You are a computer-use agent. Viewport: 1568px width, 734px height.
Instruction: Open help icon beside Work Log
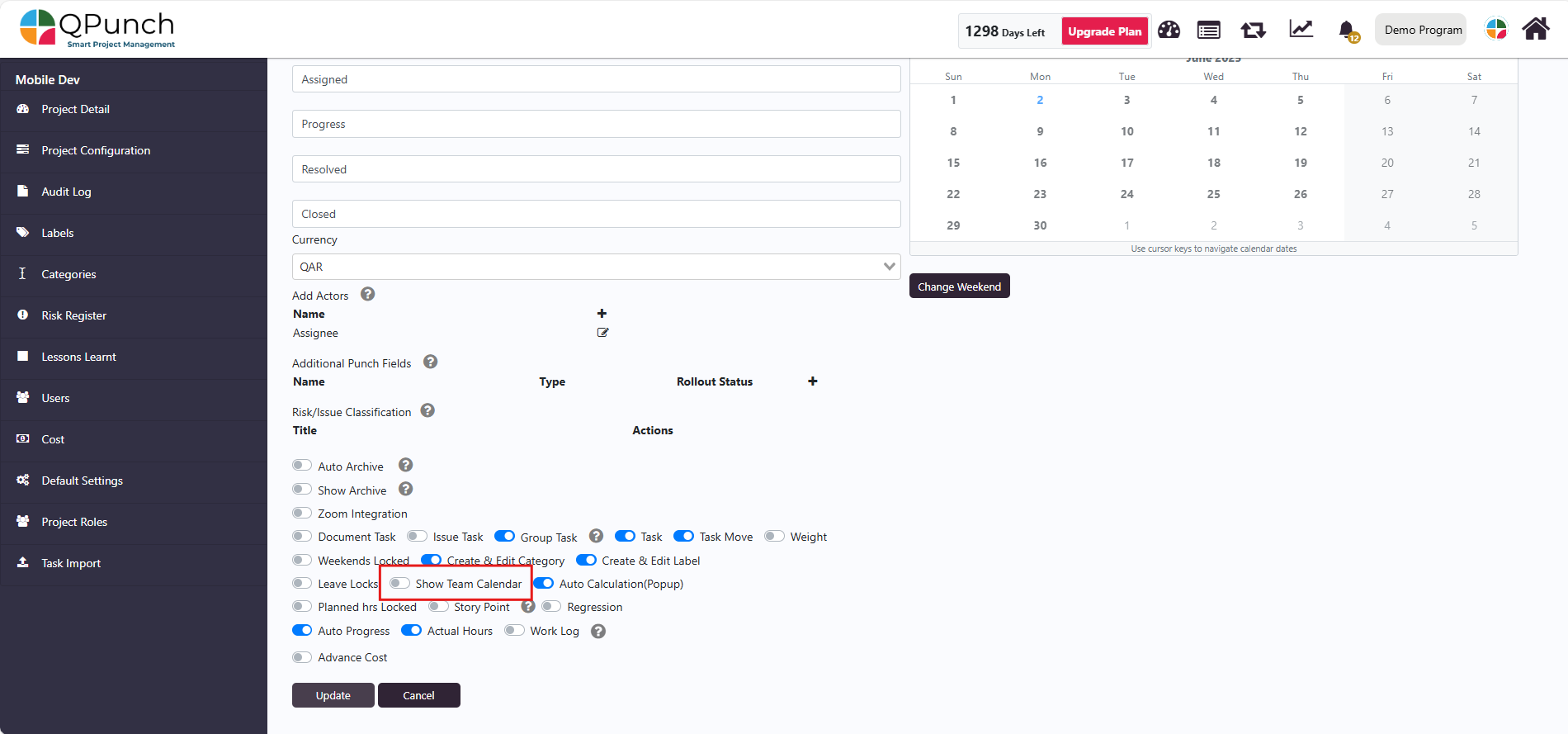pos(598,631)
